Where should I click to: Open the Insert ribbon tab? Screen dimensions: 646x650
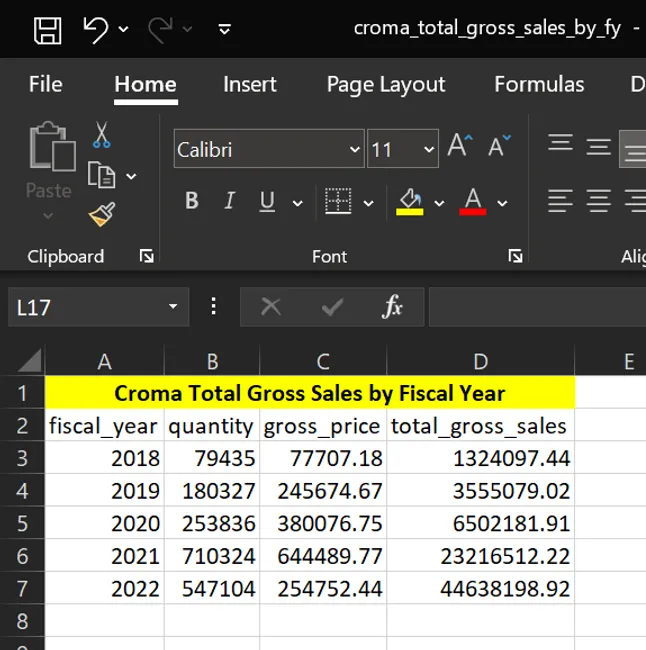[x=249, y=84]
